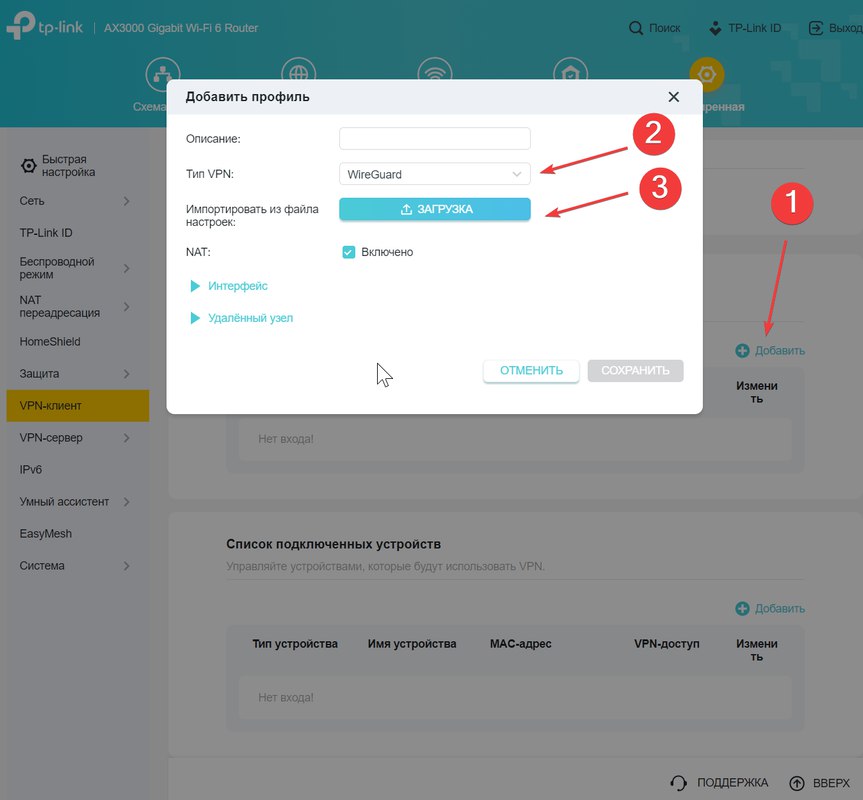Open TP-Link ID icon in top bar
The height and width of the screenshot is (800, 863).
715,28
